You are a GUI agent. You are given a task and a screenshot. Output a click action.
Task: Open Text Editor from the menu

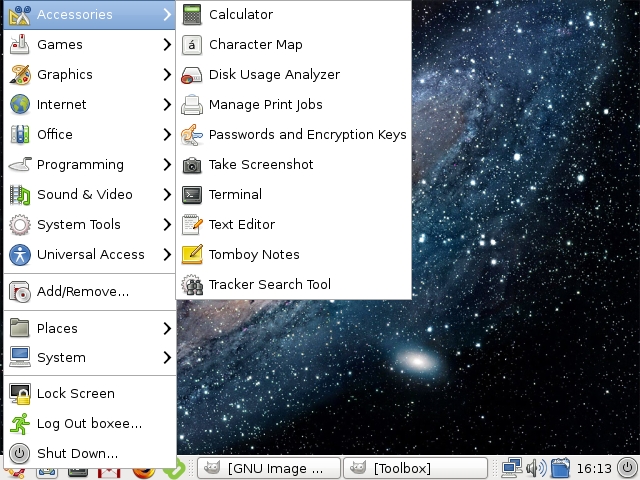coord(241,225)
